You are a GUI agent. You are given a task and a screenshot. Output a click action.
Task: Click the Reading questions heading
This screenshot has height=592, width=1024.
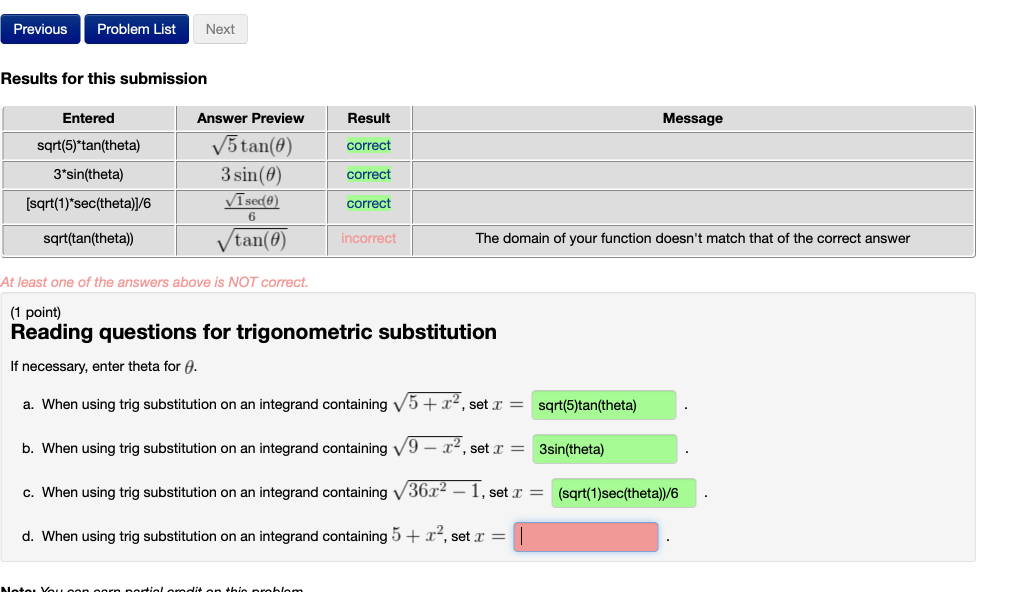251,331
